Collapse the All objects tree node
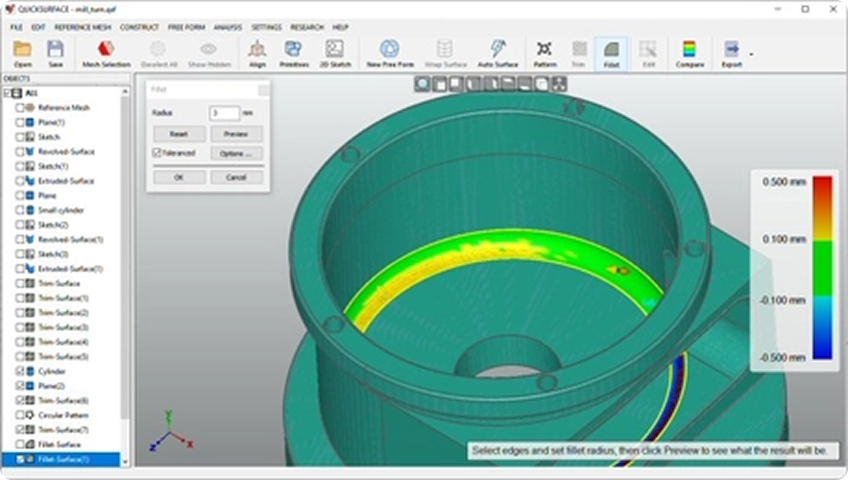The height and width of the screenshot is (480, 848). click(x=7, y=93)
